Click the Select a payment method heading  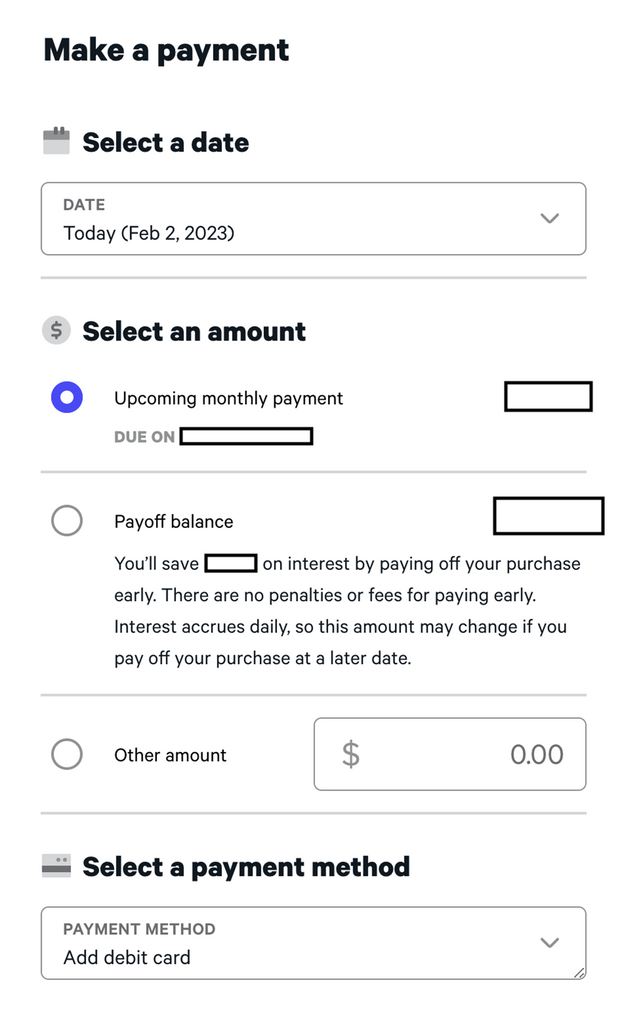pos(246,866)
